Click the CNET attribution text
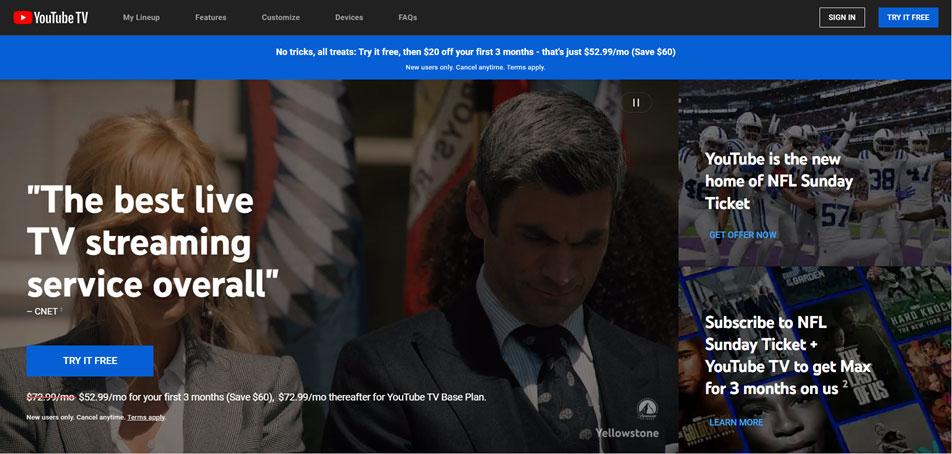 (43, 311)
